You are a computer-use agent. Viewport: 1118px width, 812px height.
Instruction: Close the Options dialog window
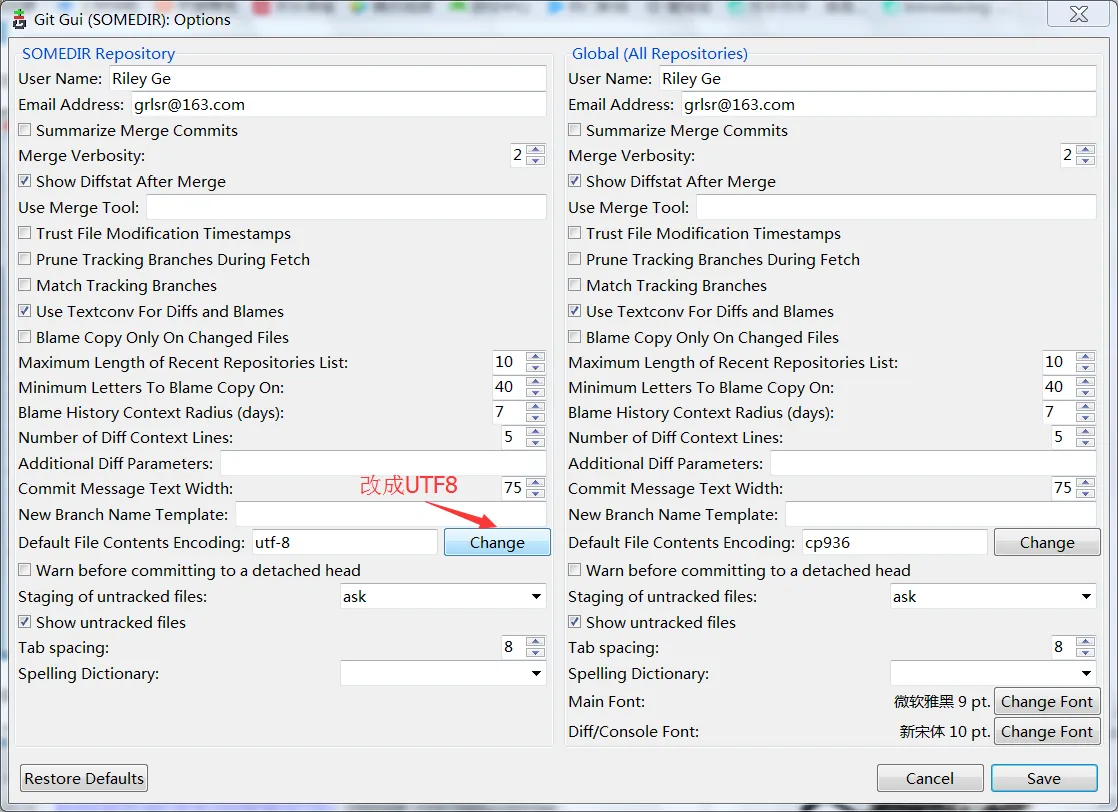[x=1079, y=14]
